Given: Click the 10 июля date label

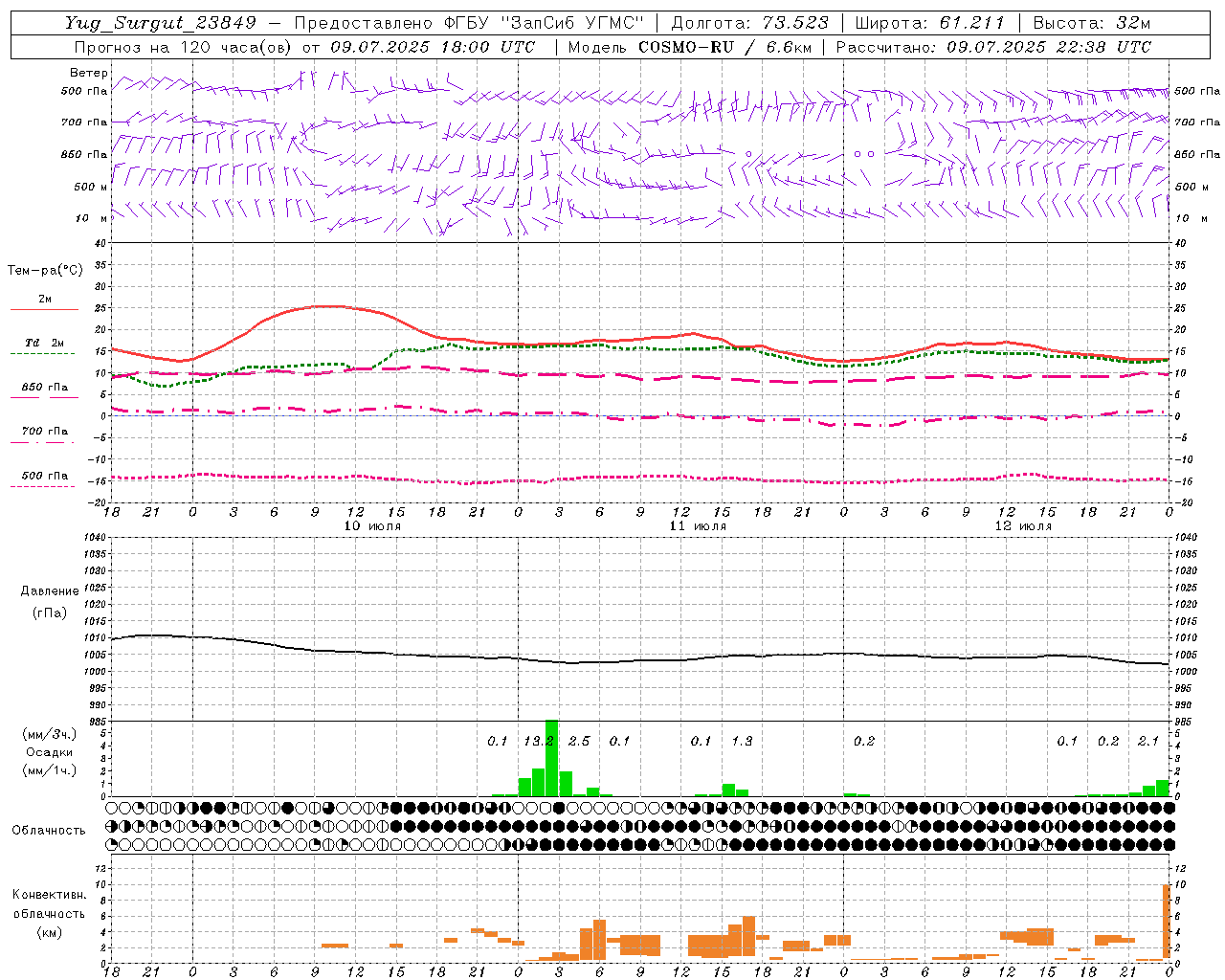Looking at the screenshot, I should pos(372,526).
